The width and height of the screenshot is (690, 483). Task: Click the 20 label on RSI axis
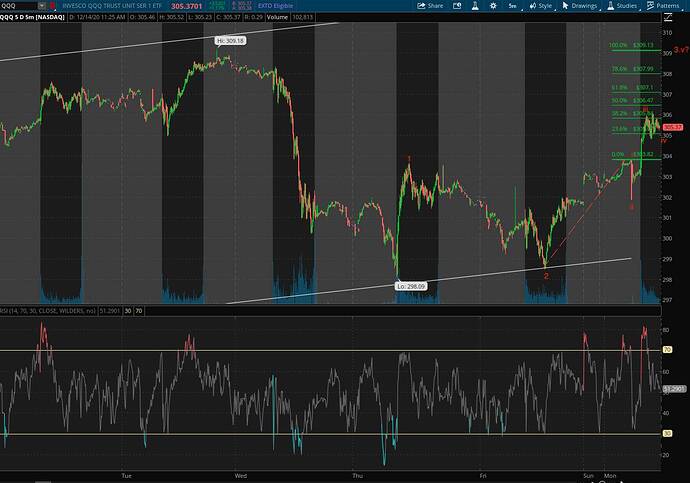pos(666,455)
